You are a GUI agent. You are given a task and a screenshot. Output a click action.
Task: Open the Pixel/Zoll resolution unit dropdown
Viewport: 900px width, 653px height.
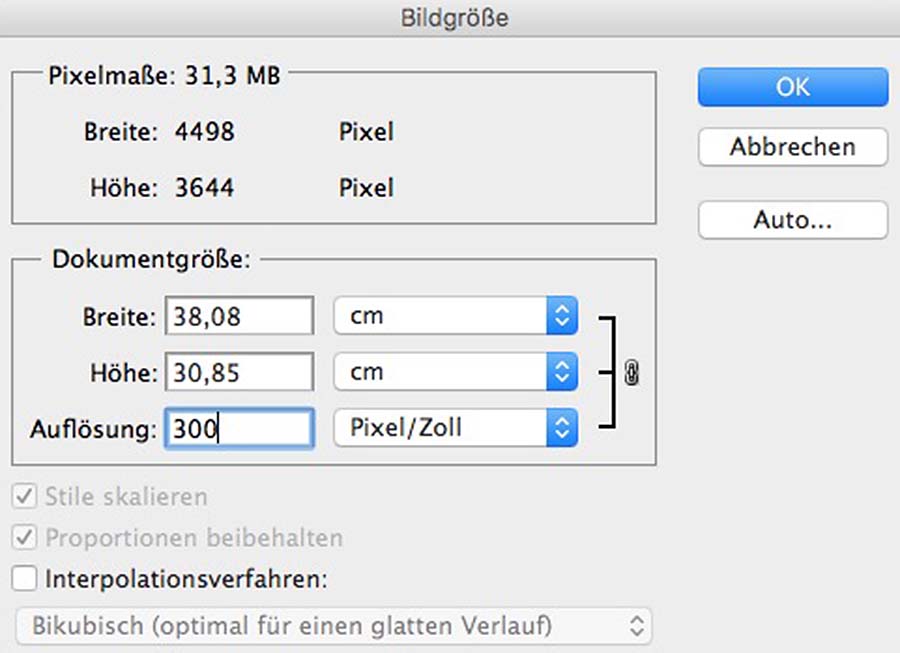456,427
